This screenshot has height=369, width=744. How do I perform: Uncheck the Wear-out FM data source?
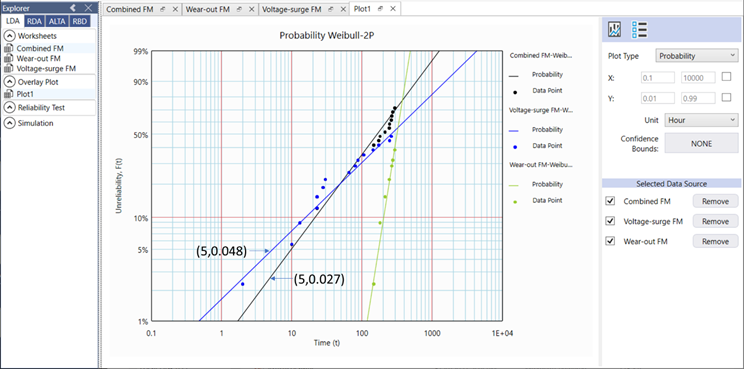coord(611,241)
